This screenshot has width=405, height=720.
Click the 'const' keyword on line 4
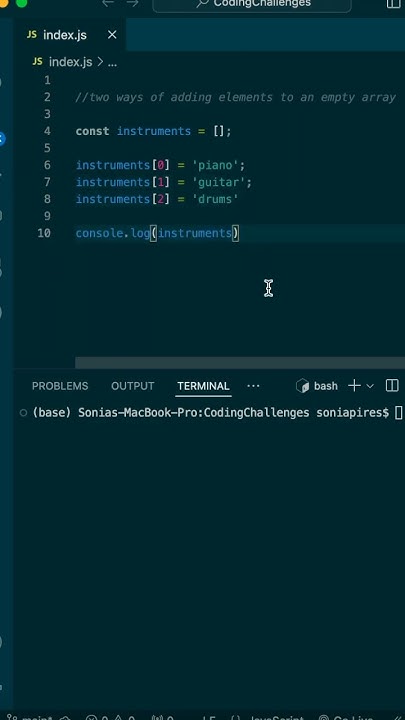coord(92,131)
